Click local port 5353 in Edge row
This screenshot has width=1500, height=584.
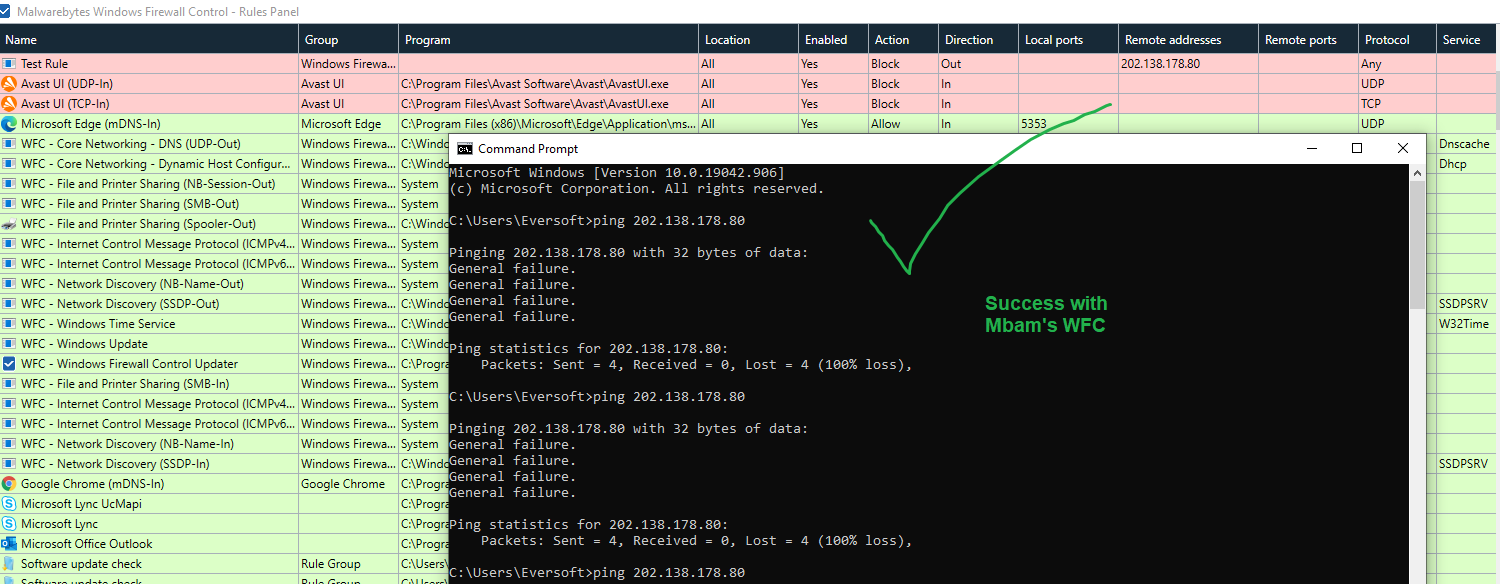pos(1034,124)
